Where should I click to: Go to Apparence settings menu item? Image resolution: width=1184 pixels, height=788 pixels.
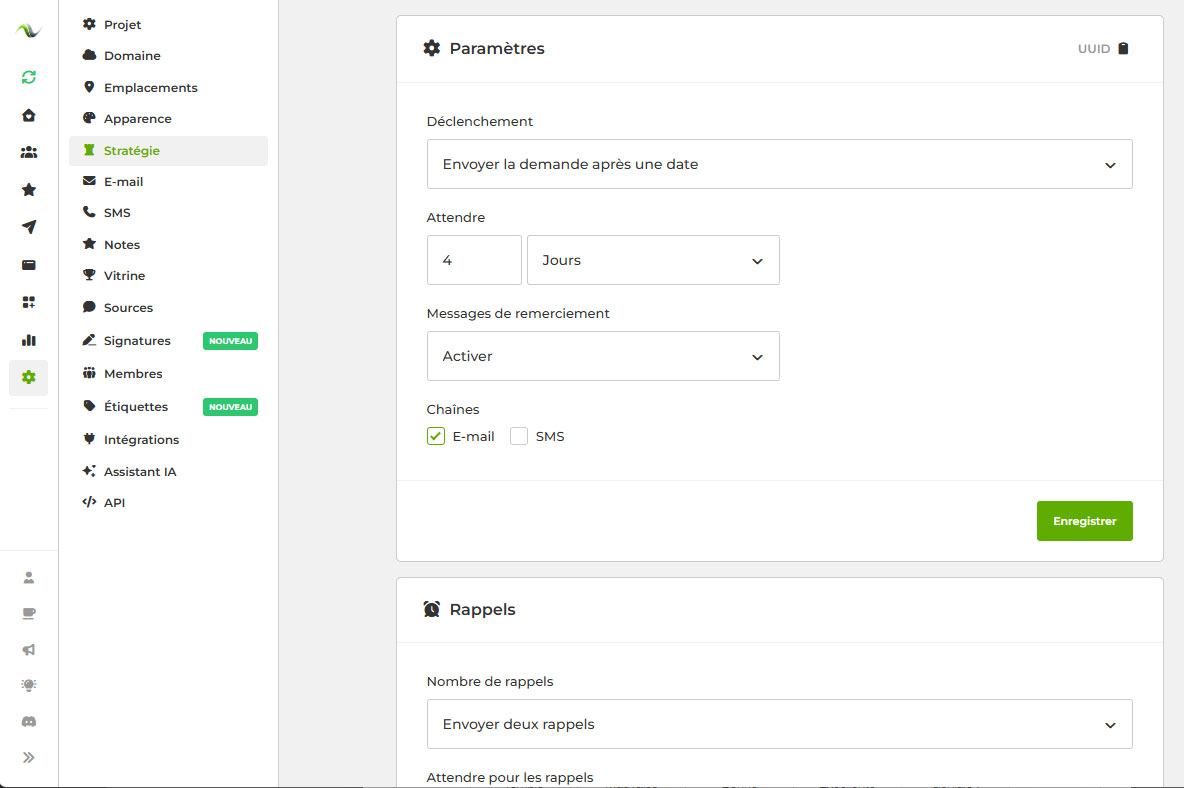pyautogui.click(x=137, y=119)
